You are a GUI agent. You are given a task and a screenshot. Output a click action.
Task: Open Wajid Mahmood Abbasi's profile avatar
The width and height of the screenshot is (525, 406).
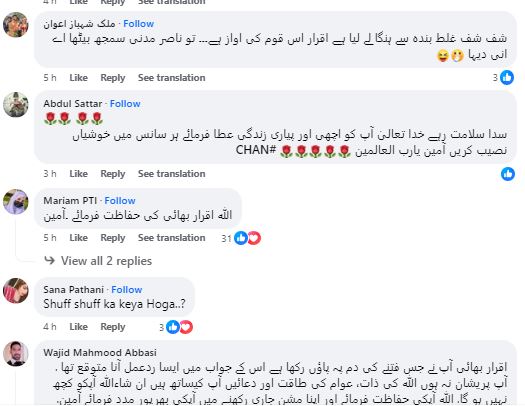tap(16, 354)
